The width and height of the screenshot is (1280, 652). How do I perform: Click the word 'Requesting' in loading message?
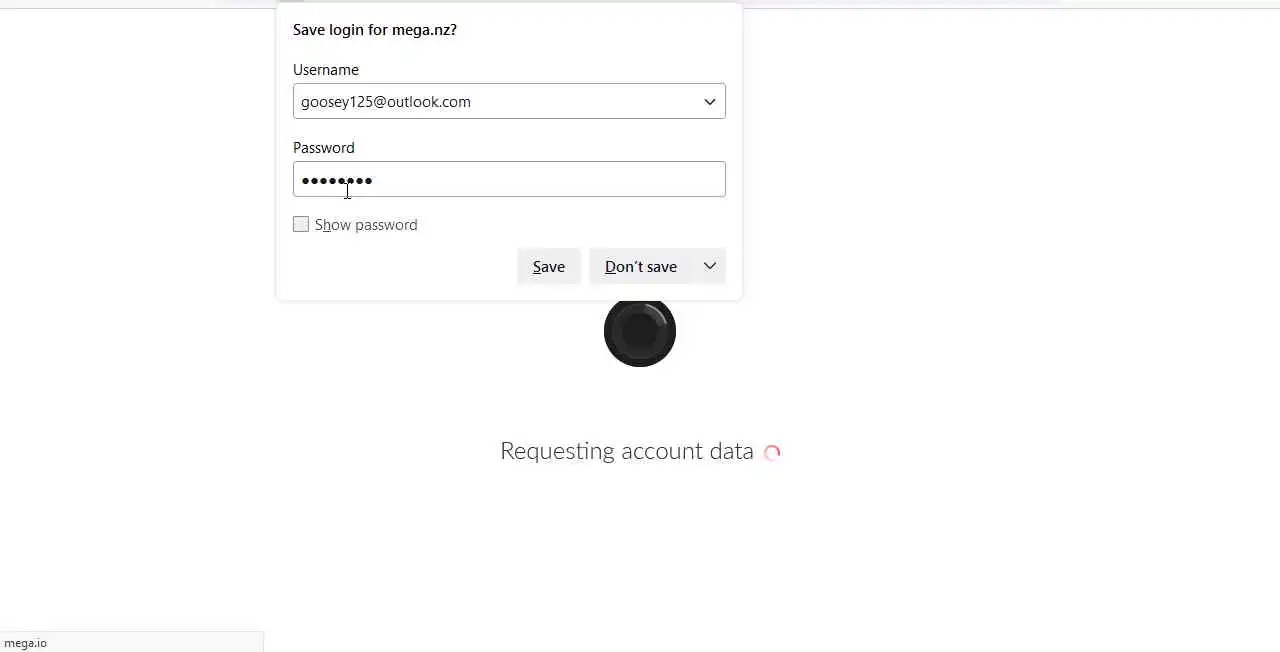tap(557, 451)
